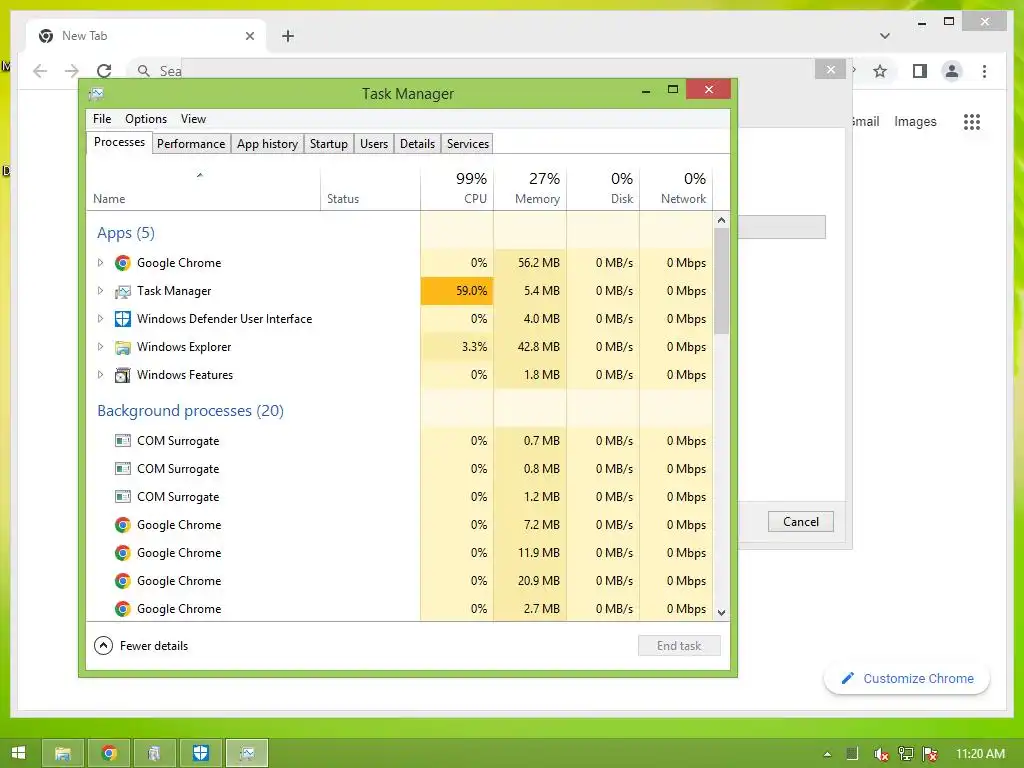Show hidden system tray icons arrow
Viewport: 1024px width, 768px height.
pos(827,754)
